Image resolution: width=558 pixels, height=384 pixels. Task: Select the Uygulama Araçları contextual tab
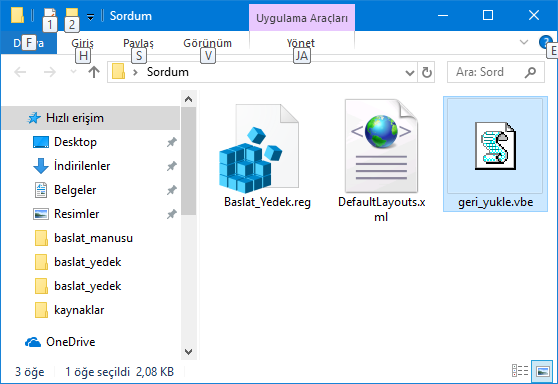pyautogui.click(x=302, y=18)
